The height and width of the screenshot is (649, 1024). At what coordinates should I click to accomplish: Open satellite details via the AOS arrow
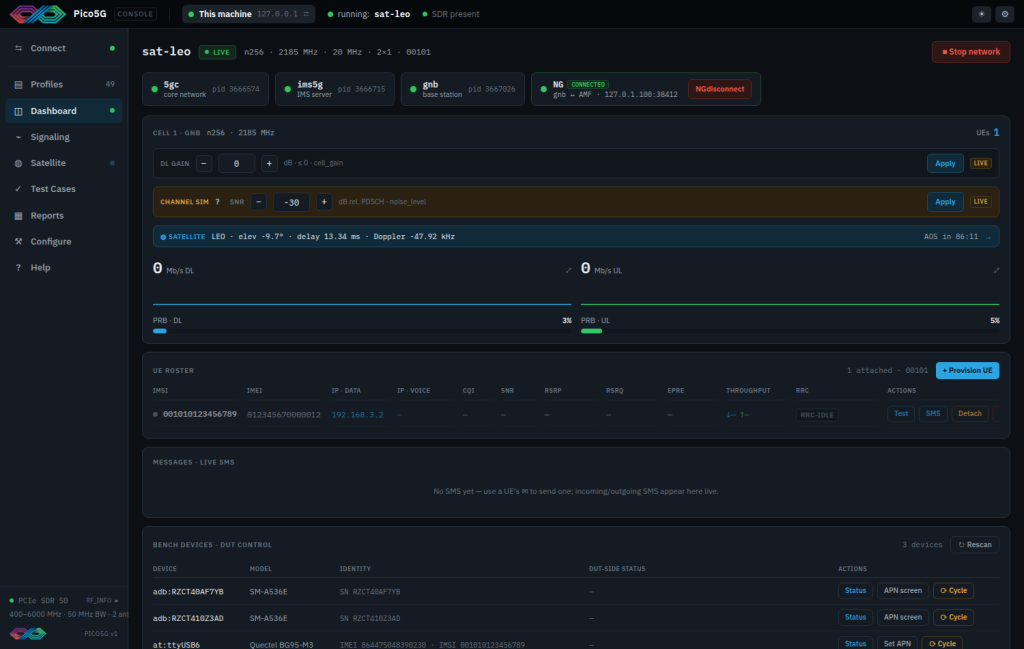[x=988, y=237]
